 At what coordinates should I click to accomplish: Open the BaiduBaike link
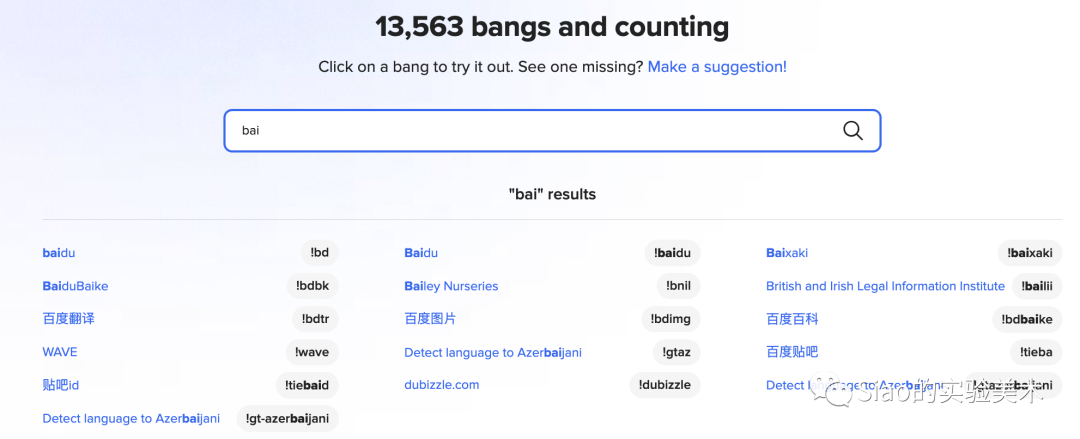[x=75, y=286]
